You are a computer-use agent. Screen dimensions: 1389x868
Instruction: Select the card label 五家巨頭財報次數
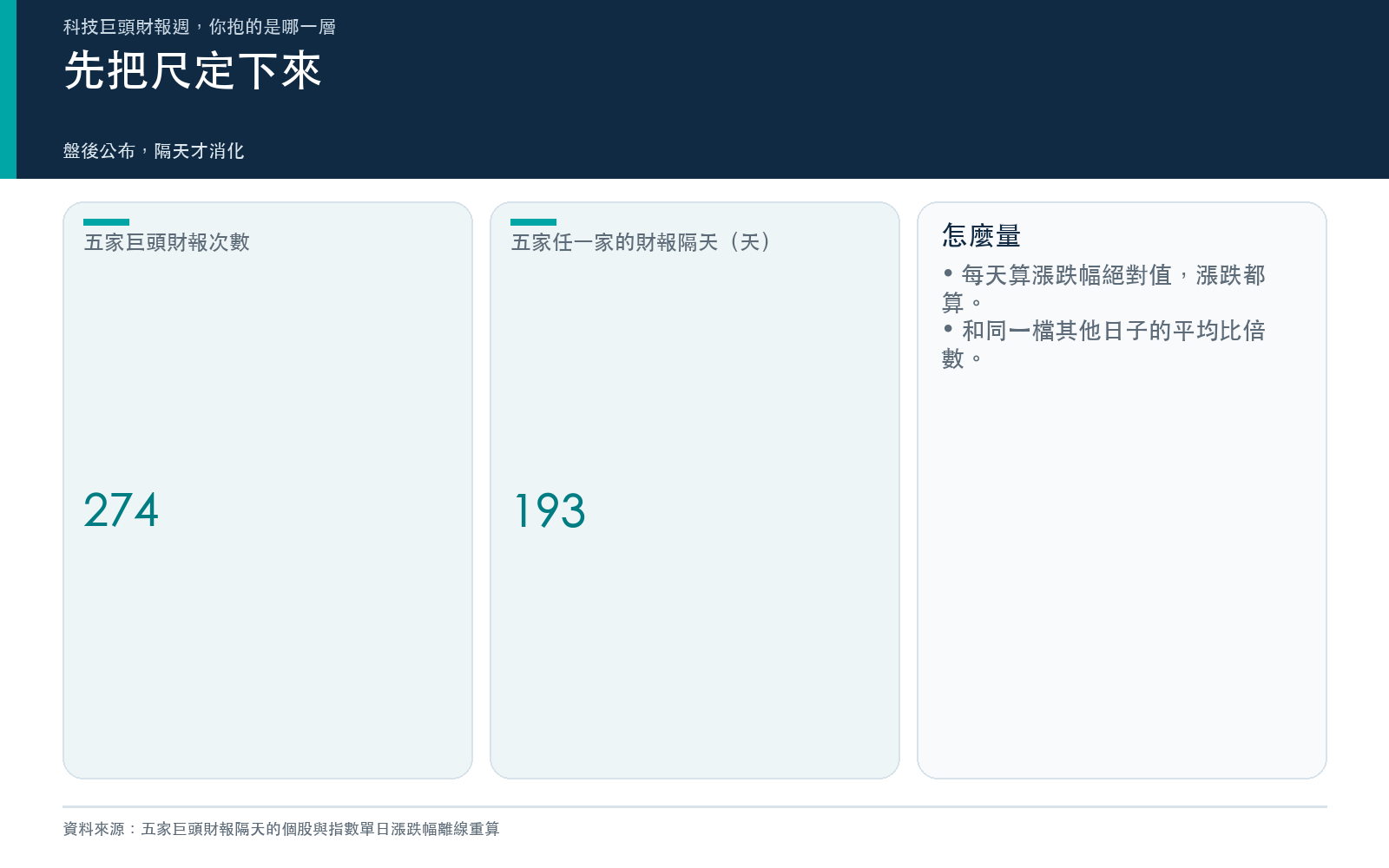click(x=167, y=242)
